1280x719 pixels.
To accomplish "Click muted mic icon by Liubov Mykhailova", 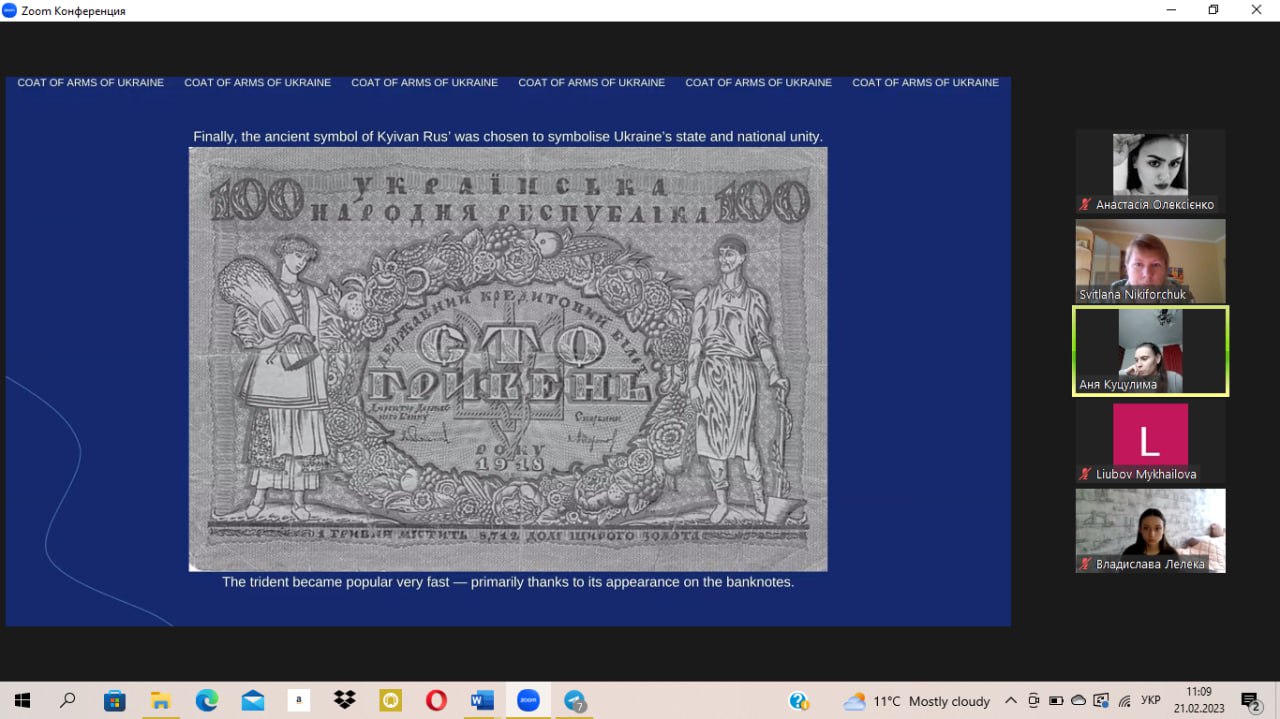I will click(x=1085, y=474).
